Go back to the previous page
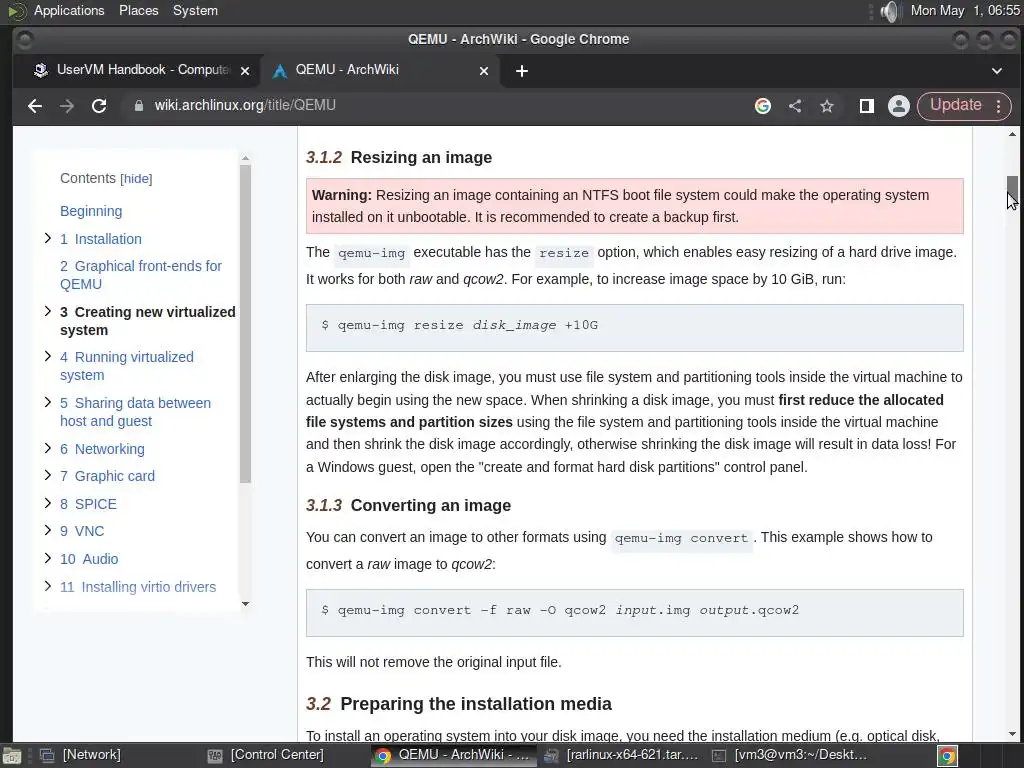Image resolution: width=1024 pixels, height=768 pixels. pos(35,106)
